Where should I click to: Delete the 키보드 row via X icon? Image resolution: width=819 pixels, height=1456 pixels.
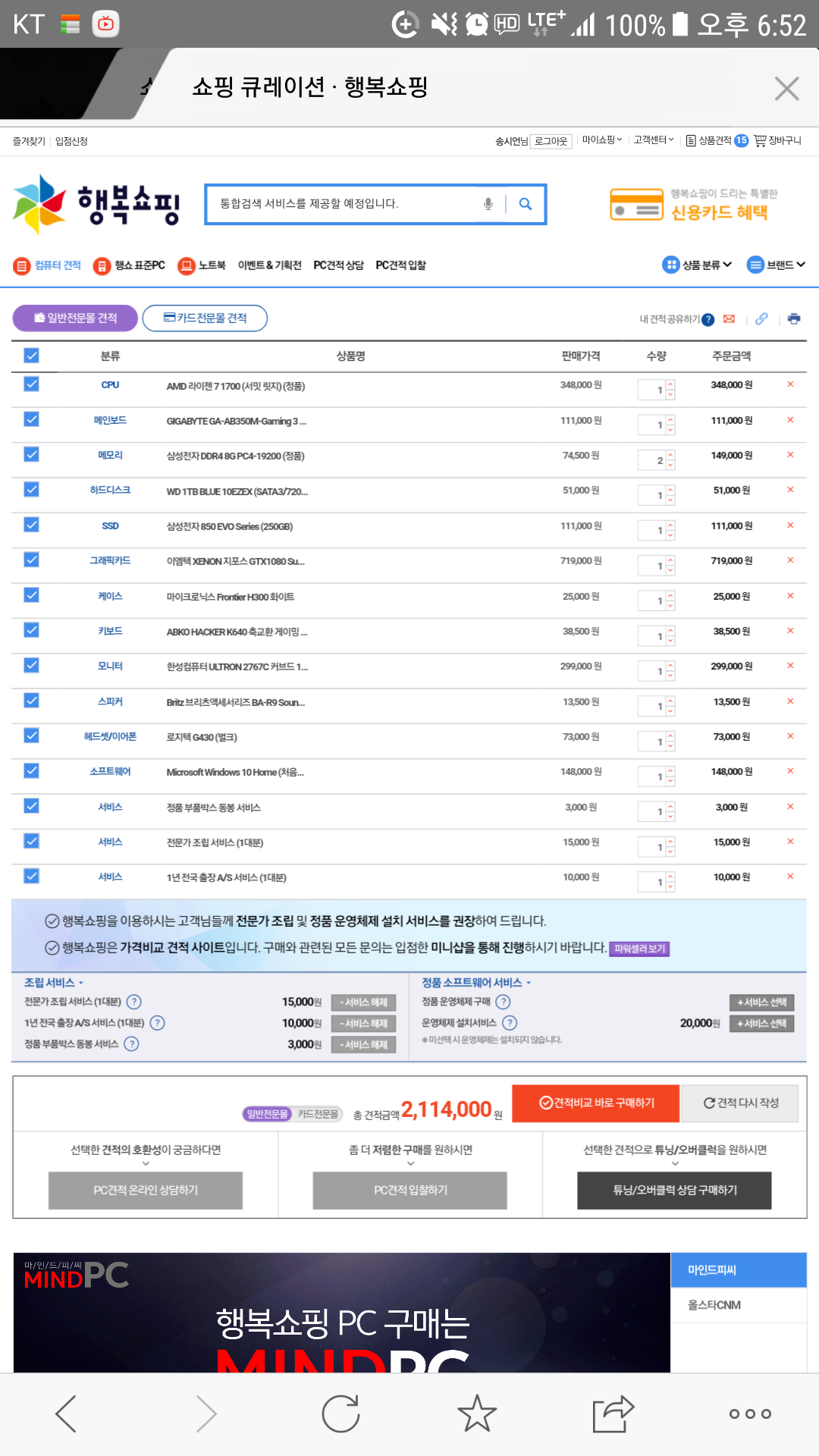coord(790,631)
